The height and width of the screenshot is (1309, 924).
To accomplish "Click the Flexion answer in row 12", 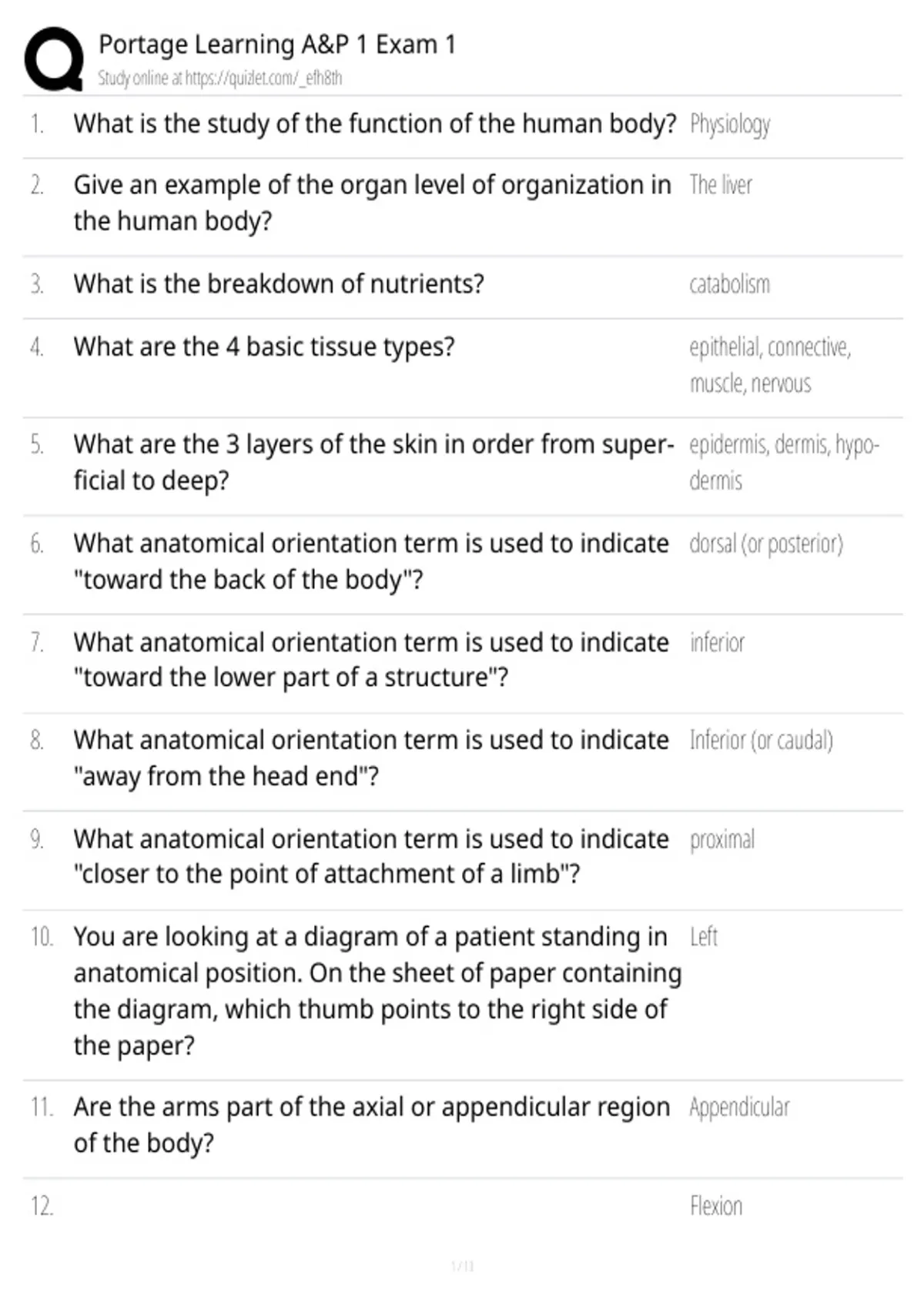I will pos(716,1206).
